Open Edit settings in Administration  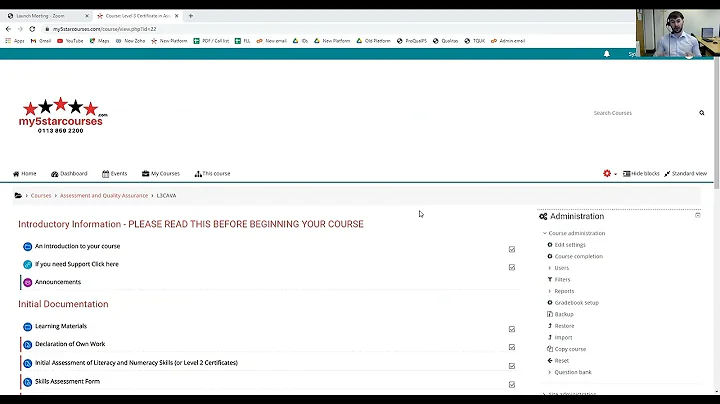pos(570,245)
